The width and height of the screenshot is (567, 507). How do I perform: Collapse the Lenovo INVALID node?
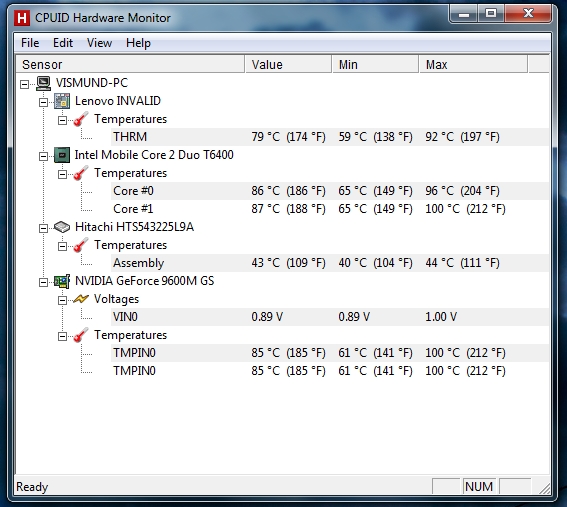(43, 102)
